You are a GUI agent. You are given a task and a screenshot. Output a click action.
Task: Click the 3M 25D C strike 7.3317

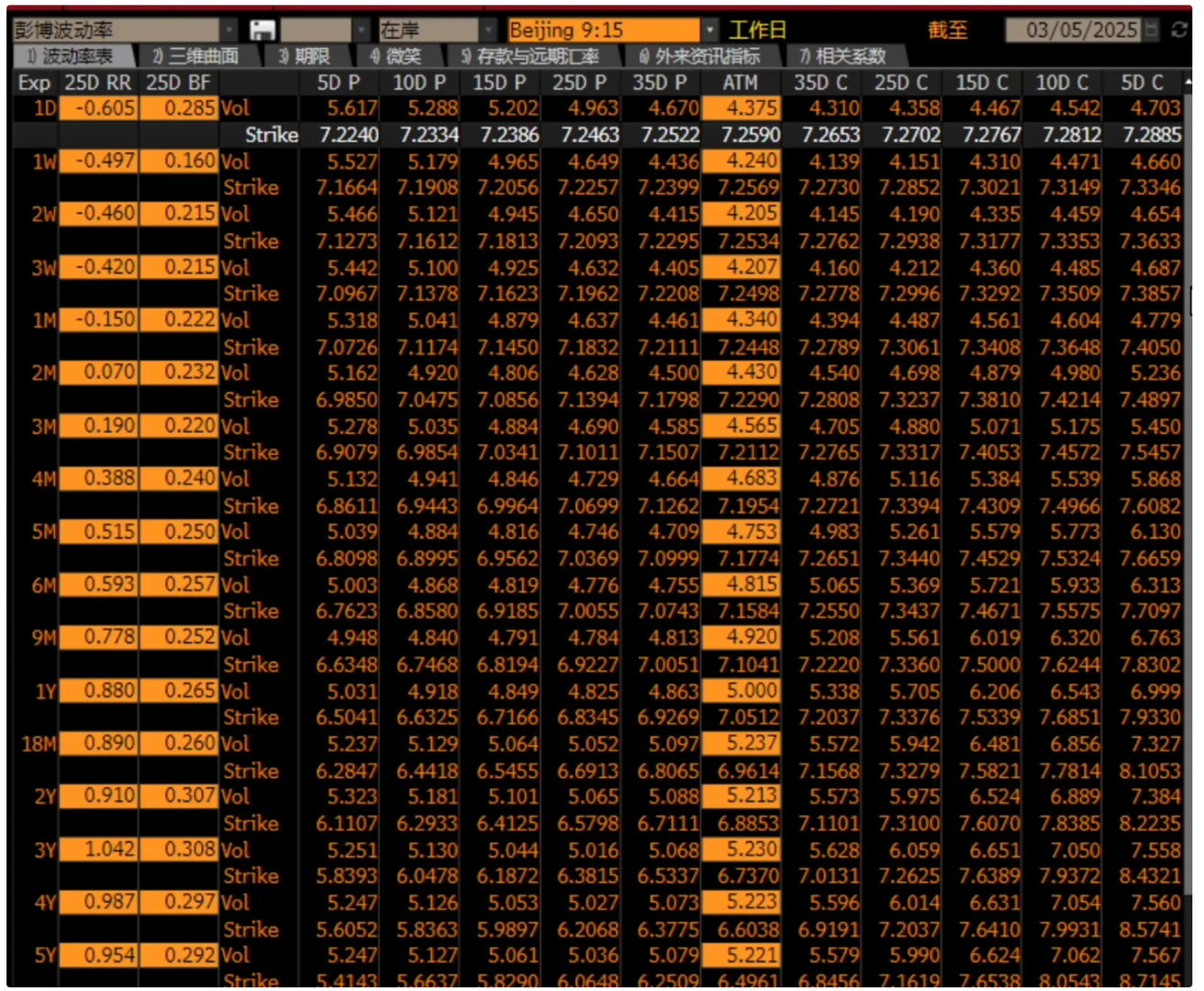tap(909, 452)
